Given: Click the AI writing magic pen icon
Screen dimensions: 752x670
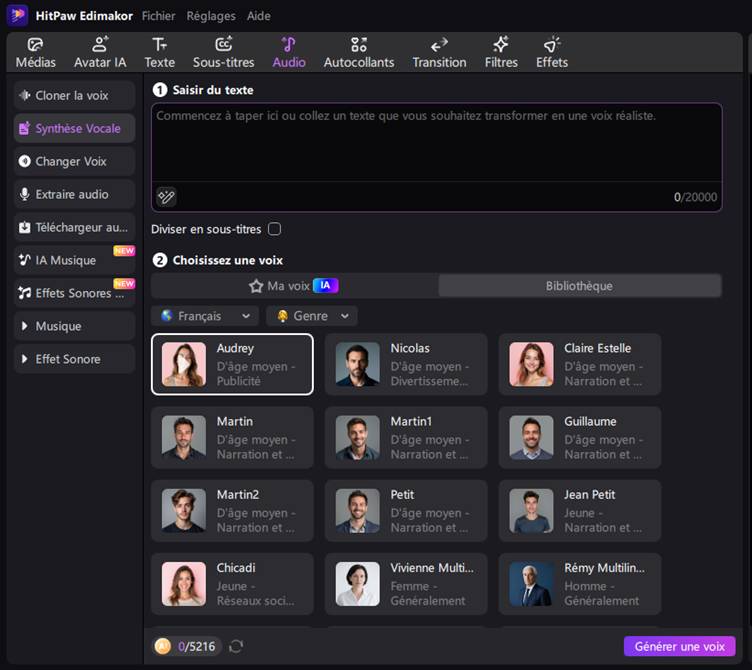Looking at the screenshot, I should tap(166, 197).
